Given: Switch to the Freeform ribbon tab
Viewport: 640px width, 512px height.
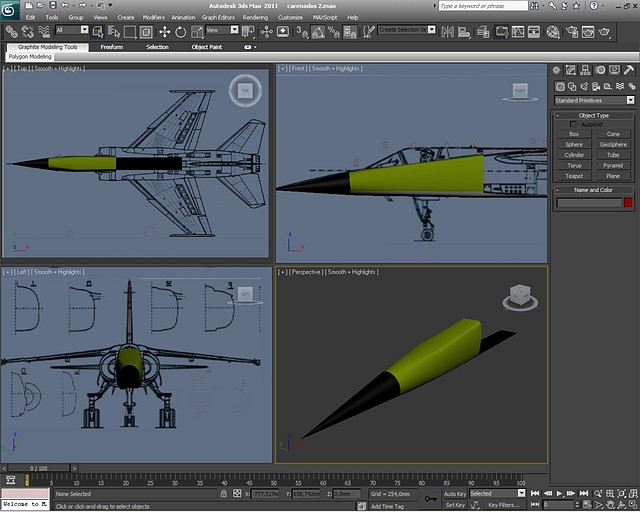Looking at the screenshot, I should tap(112, 47).
